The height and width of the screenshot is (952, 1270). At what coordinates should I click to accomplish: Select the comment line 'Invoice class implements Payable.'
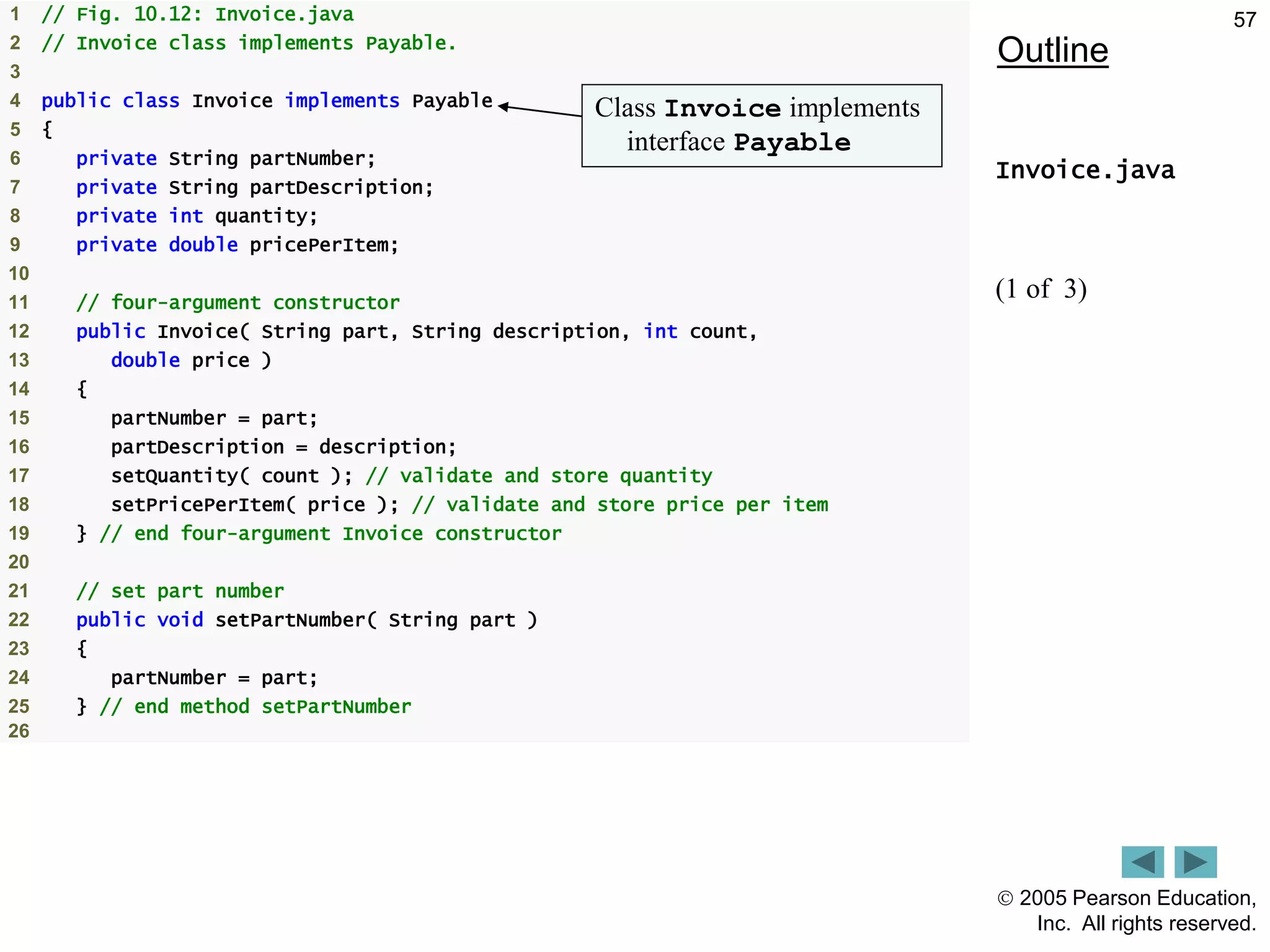[x=249, y=43]
